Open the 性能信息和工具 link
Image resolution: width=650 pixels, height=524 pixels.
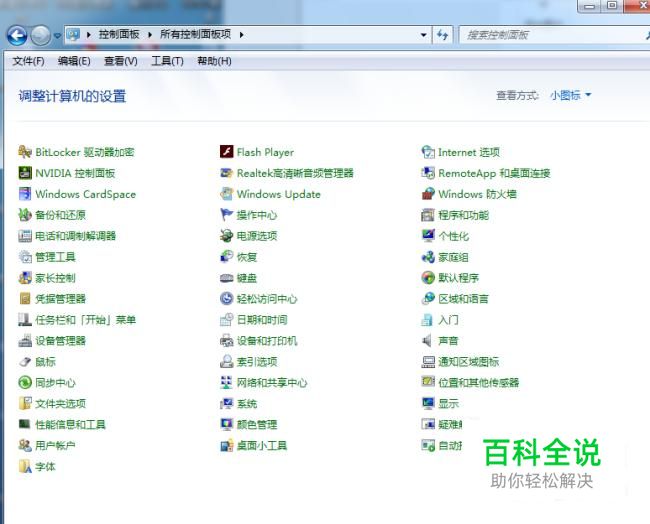coord(70,425)
